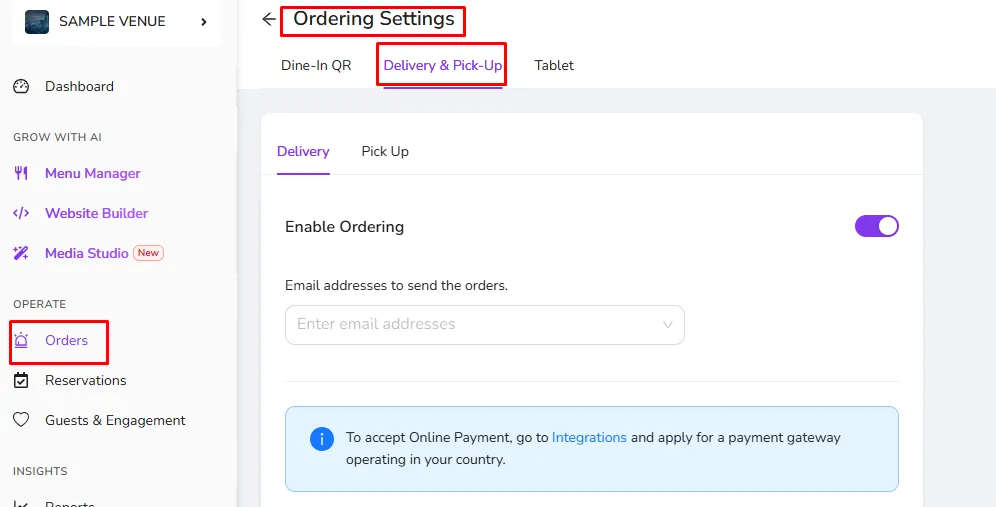Follow the Integrations link

pyautogui.click(x=589, y=437)
